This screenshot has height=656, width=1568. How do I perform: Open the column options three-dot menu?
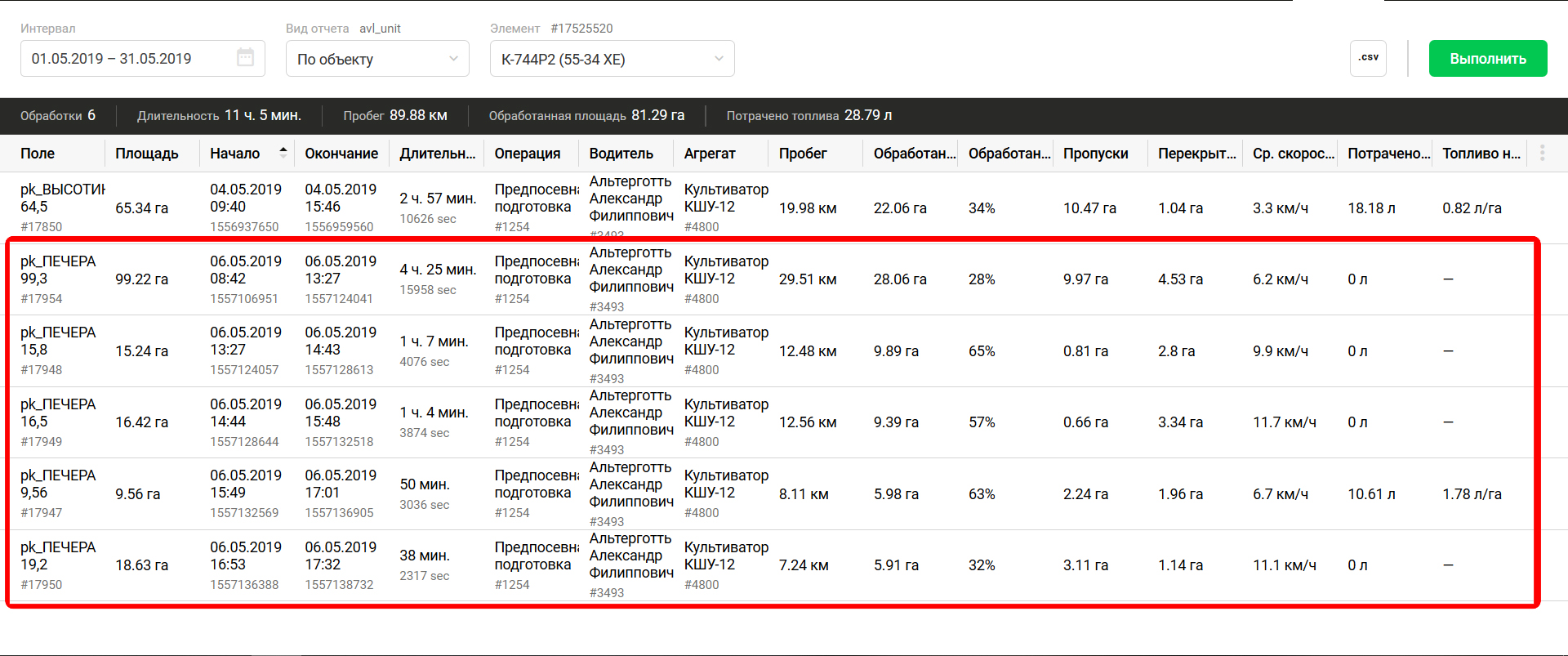1542,153
